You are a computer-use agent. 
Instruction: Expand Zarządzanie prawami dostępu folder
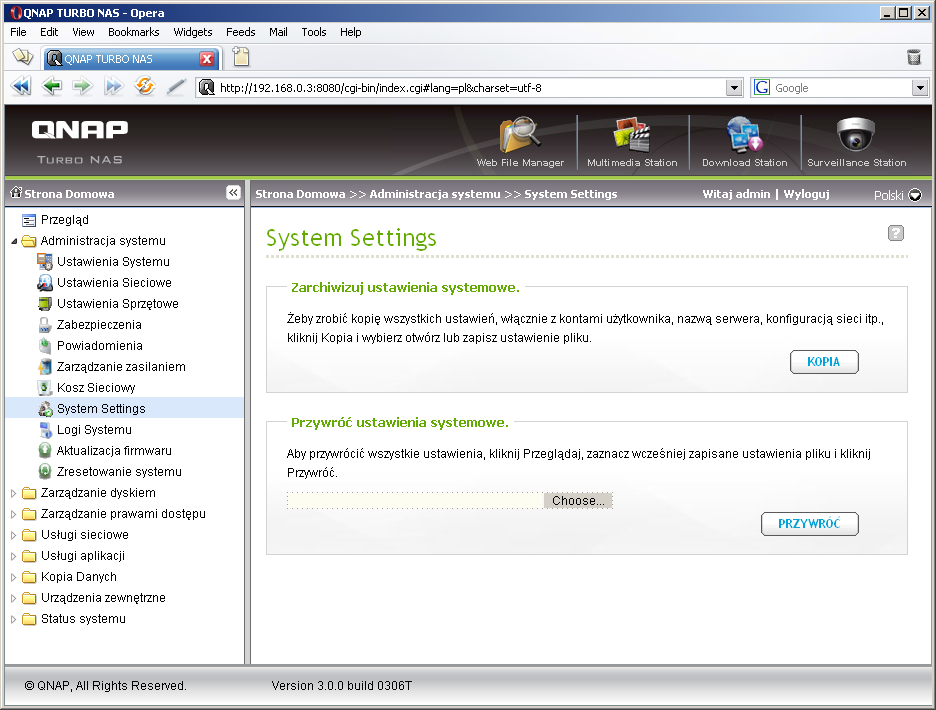(x=13, y=514)
